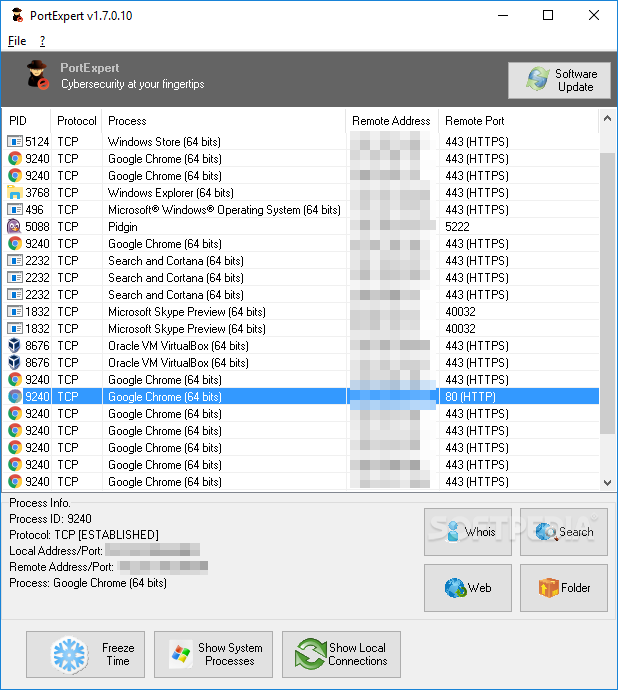Click the Pidgin process icon
The width and height of the screenshot is (618, 690).
[x=15, y=227]
